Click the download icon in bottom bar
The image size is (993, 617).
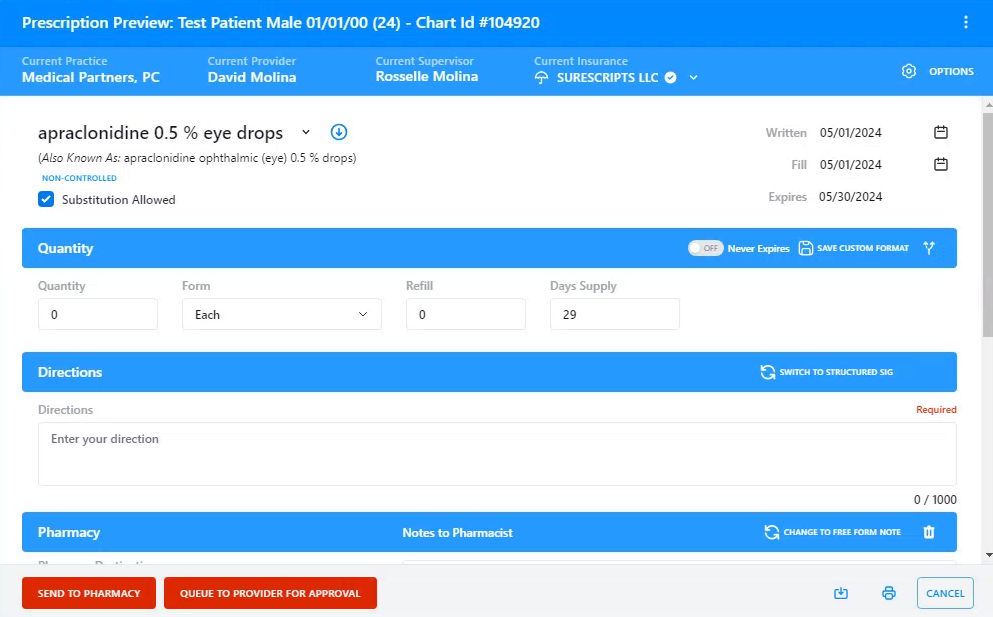(841, 593)
